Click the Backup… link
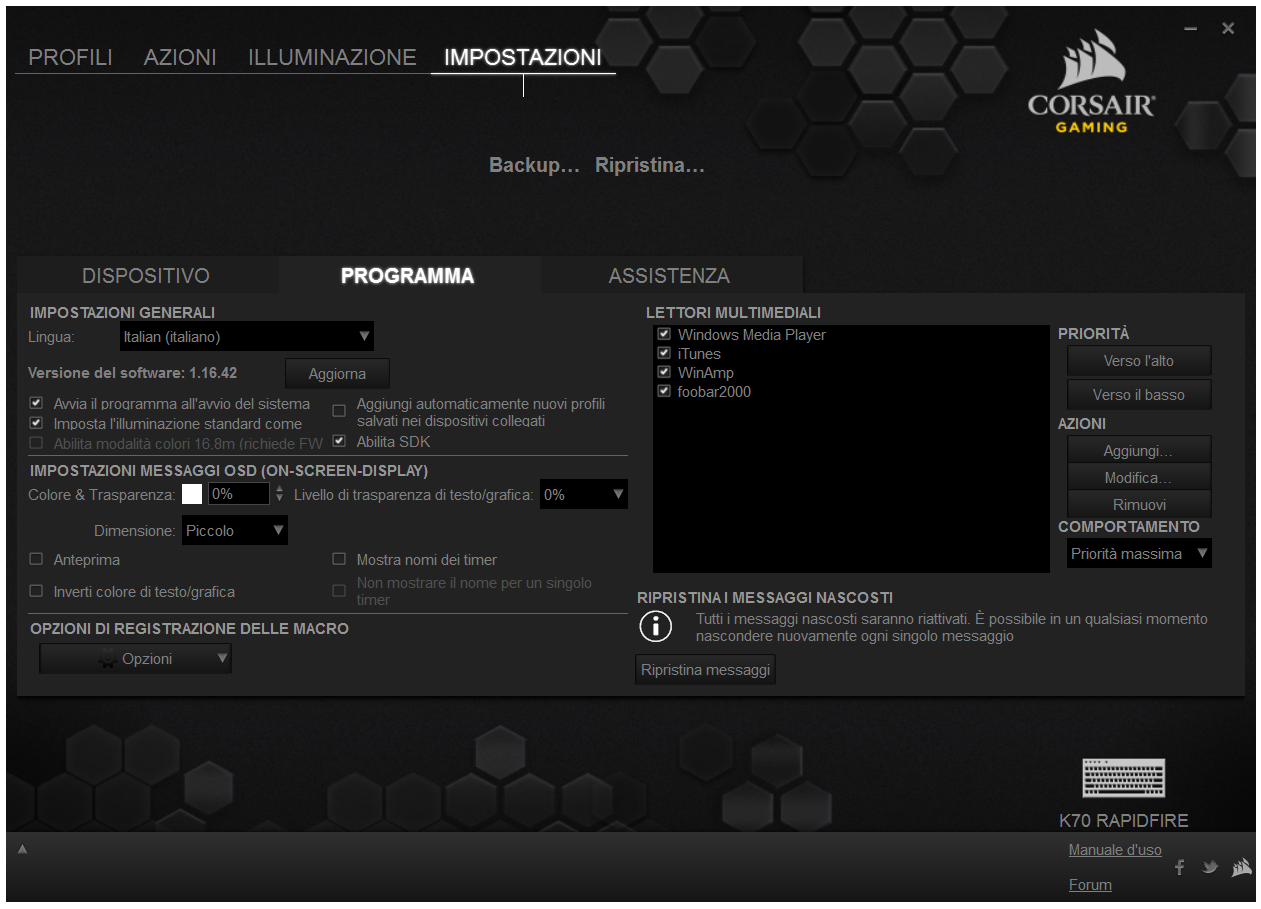The width and height of the screenshot is (1261, 909). click(534, 165)
